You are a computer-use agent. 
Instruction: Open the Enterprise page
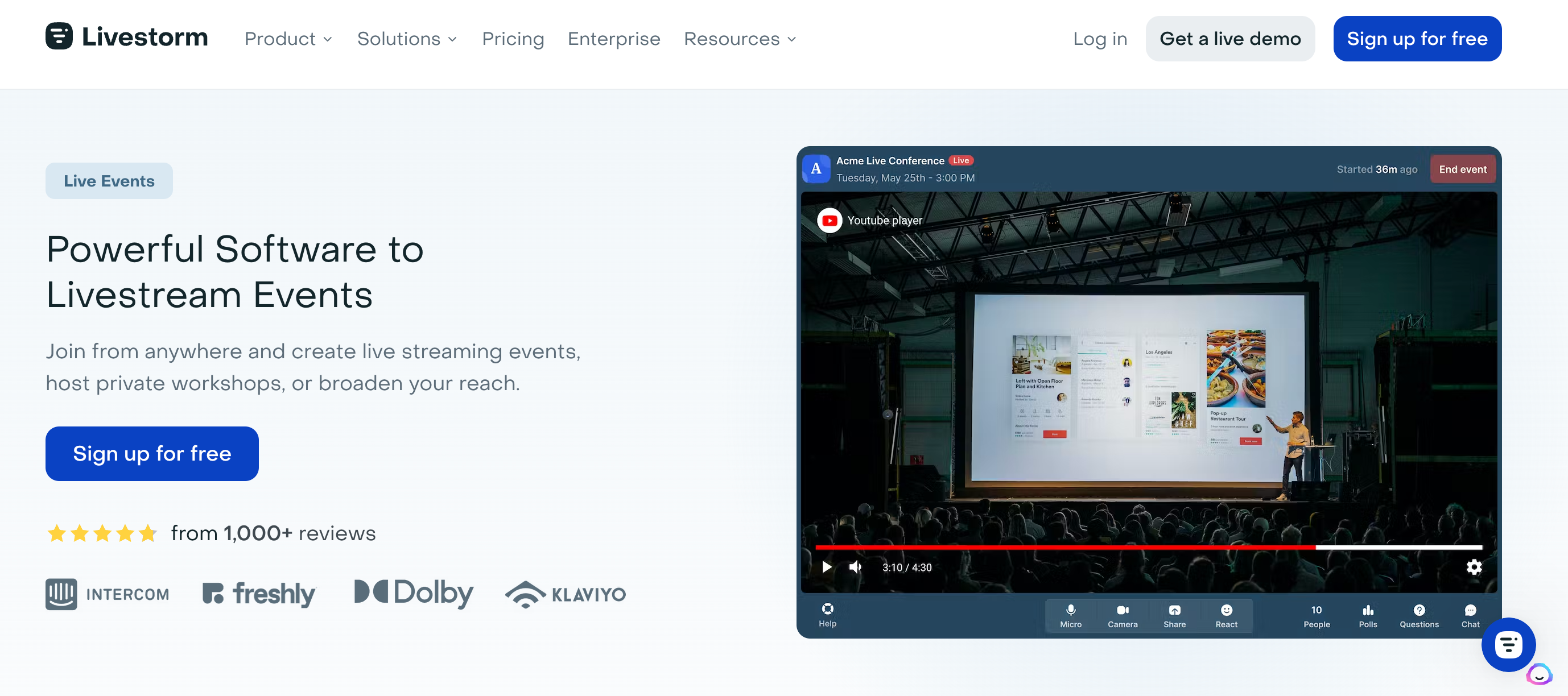(x=613, y=38)
